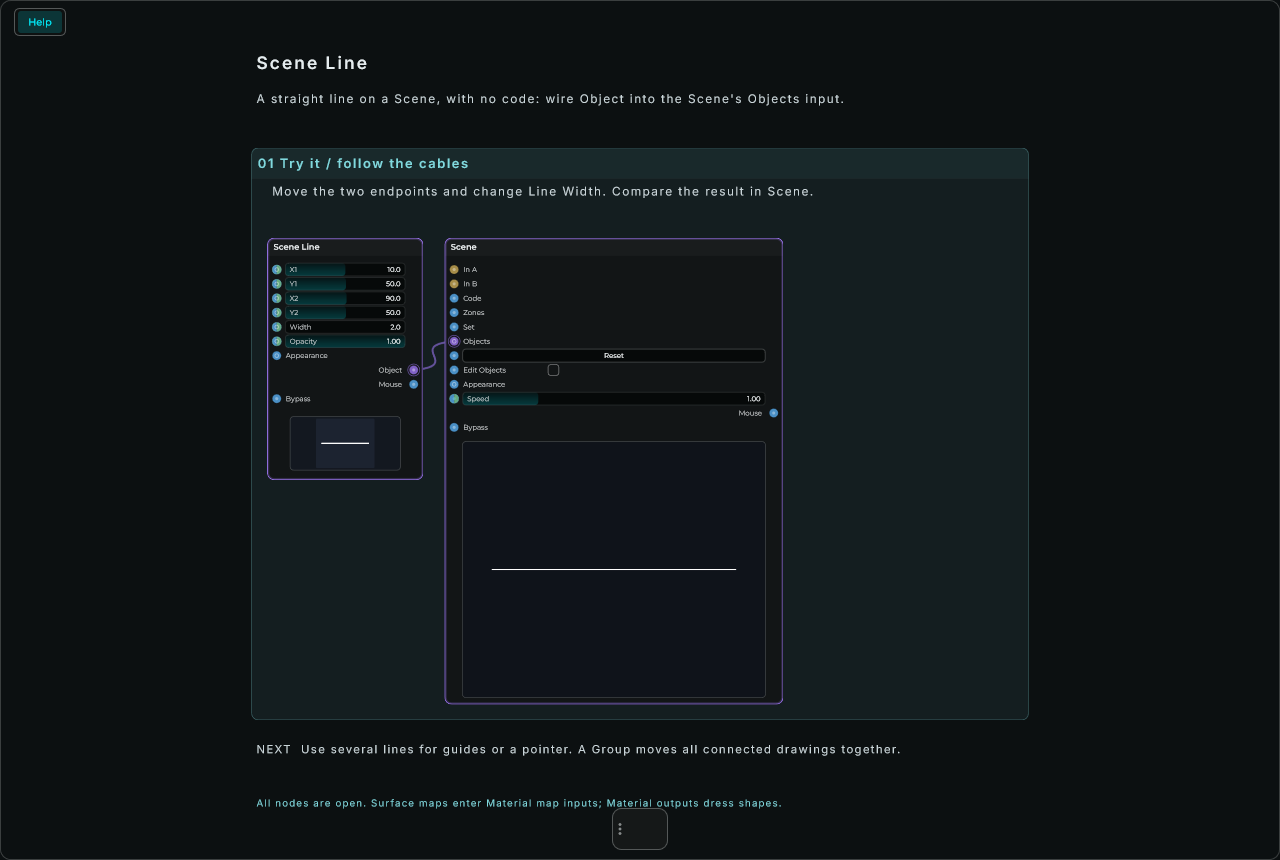
Task: Click the Set input port on Scene
Action: [x=454, y=327]
